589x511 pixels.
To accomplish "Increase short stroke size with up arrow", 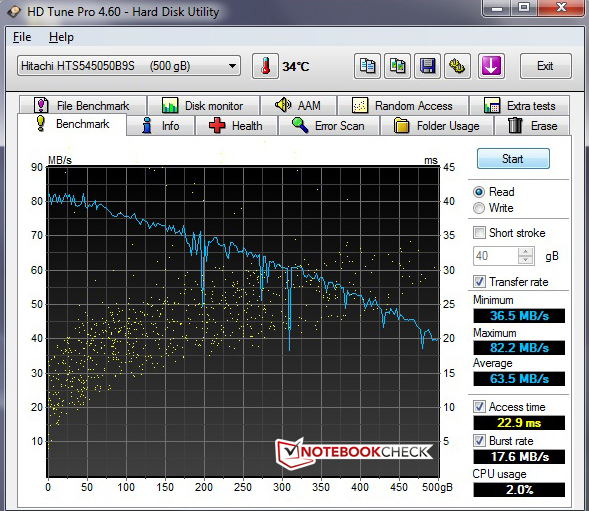I will [526, 251].
